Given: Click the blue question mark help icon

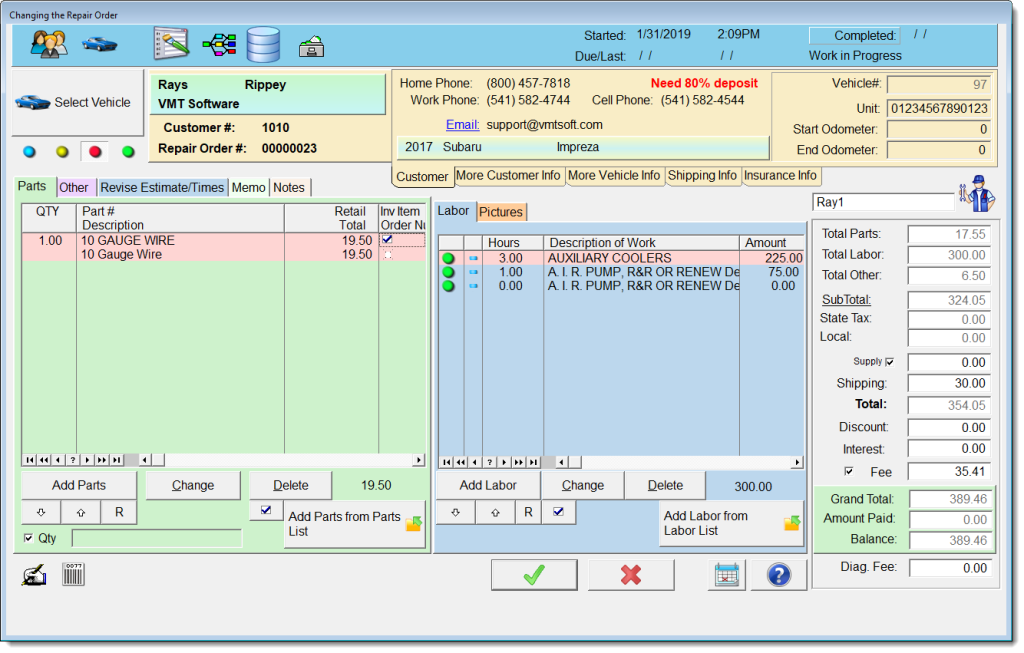Looking at the screenshot, I should [778, 575].
